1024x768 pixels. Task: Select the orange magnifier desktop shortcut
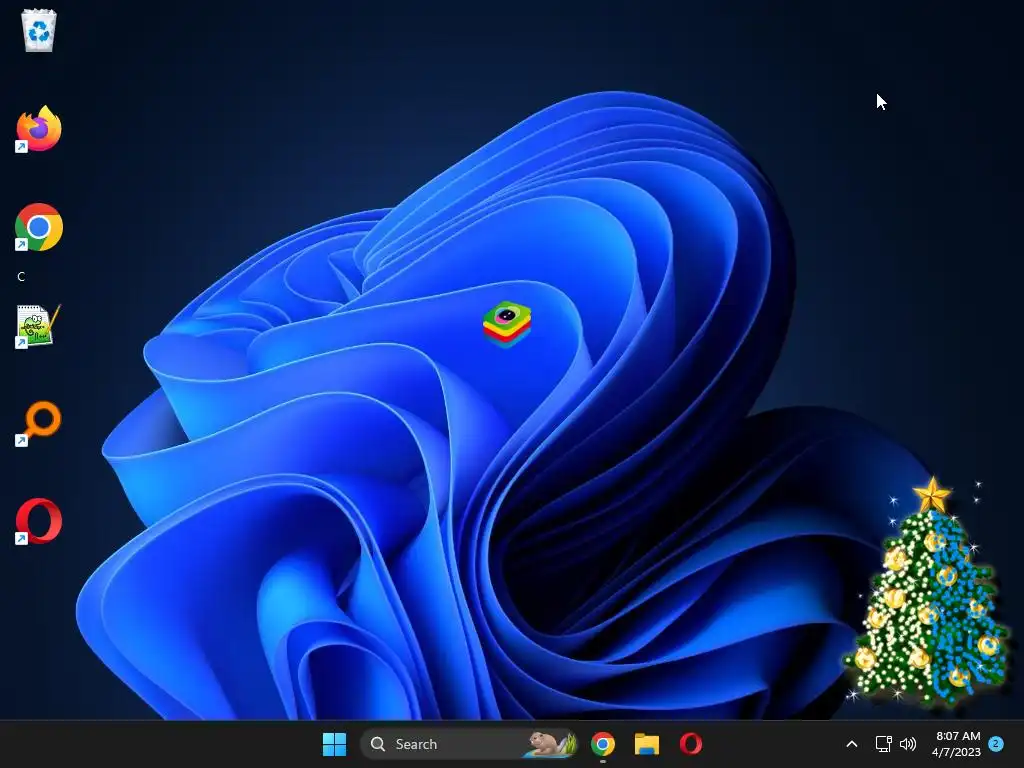[x=39, y=423]
